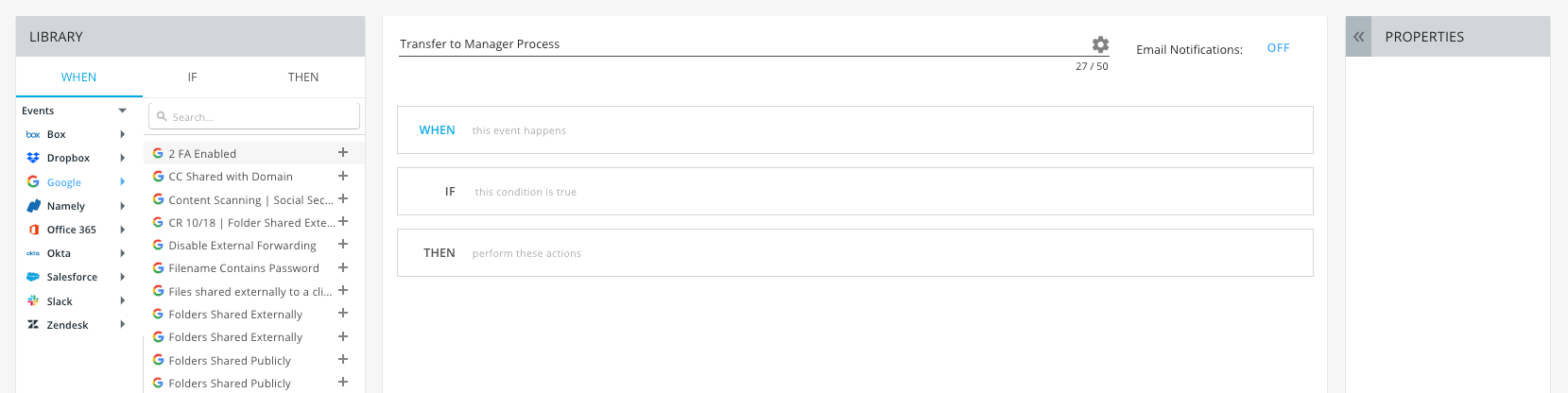Edit the Transfer to Manager Process name

(743, 44)
